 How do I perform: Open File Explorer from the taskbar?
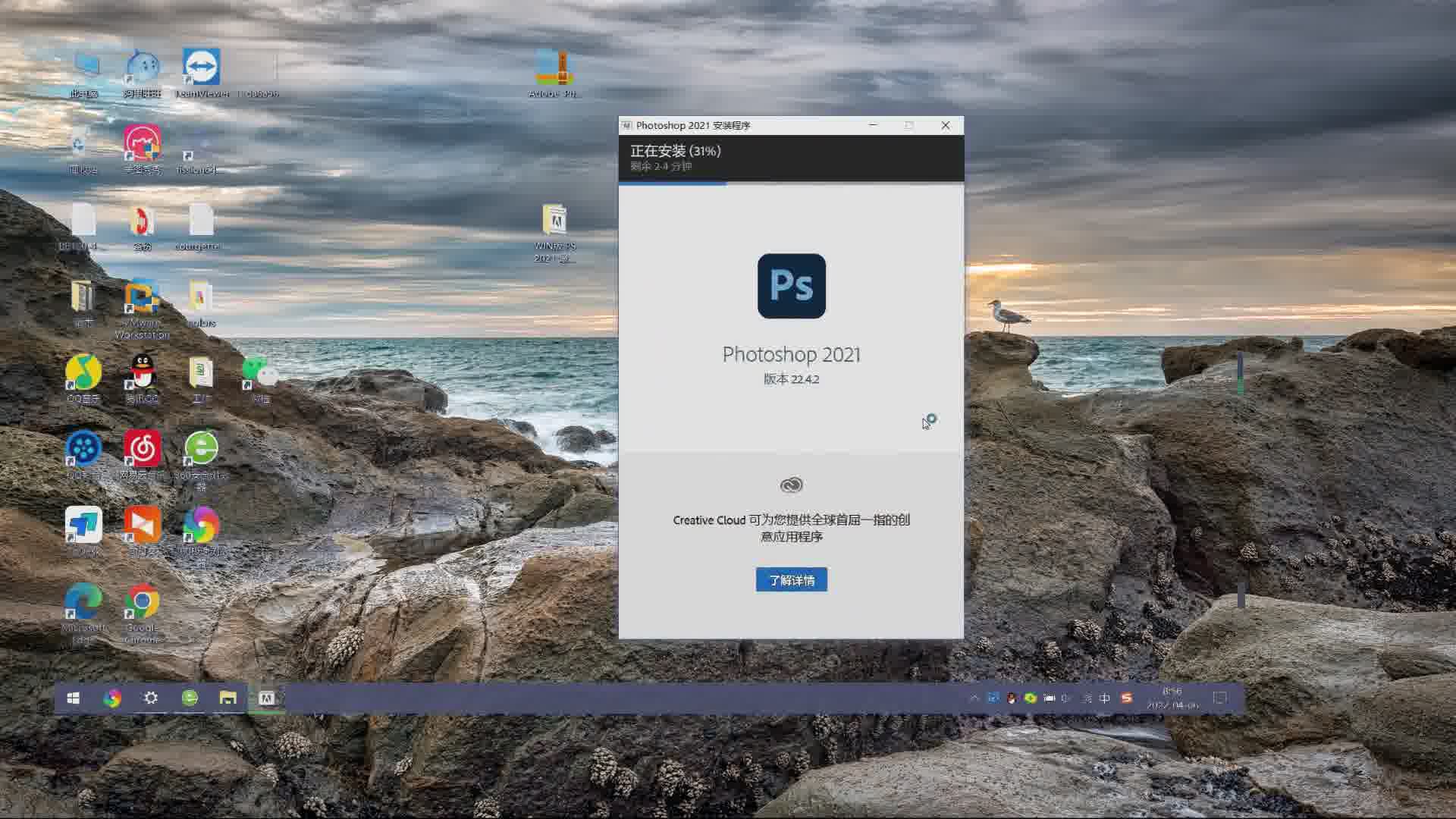[x=228, y=698]
